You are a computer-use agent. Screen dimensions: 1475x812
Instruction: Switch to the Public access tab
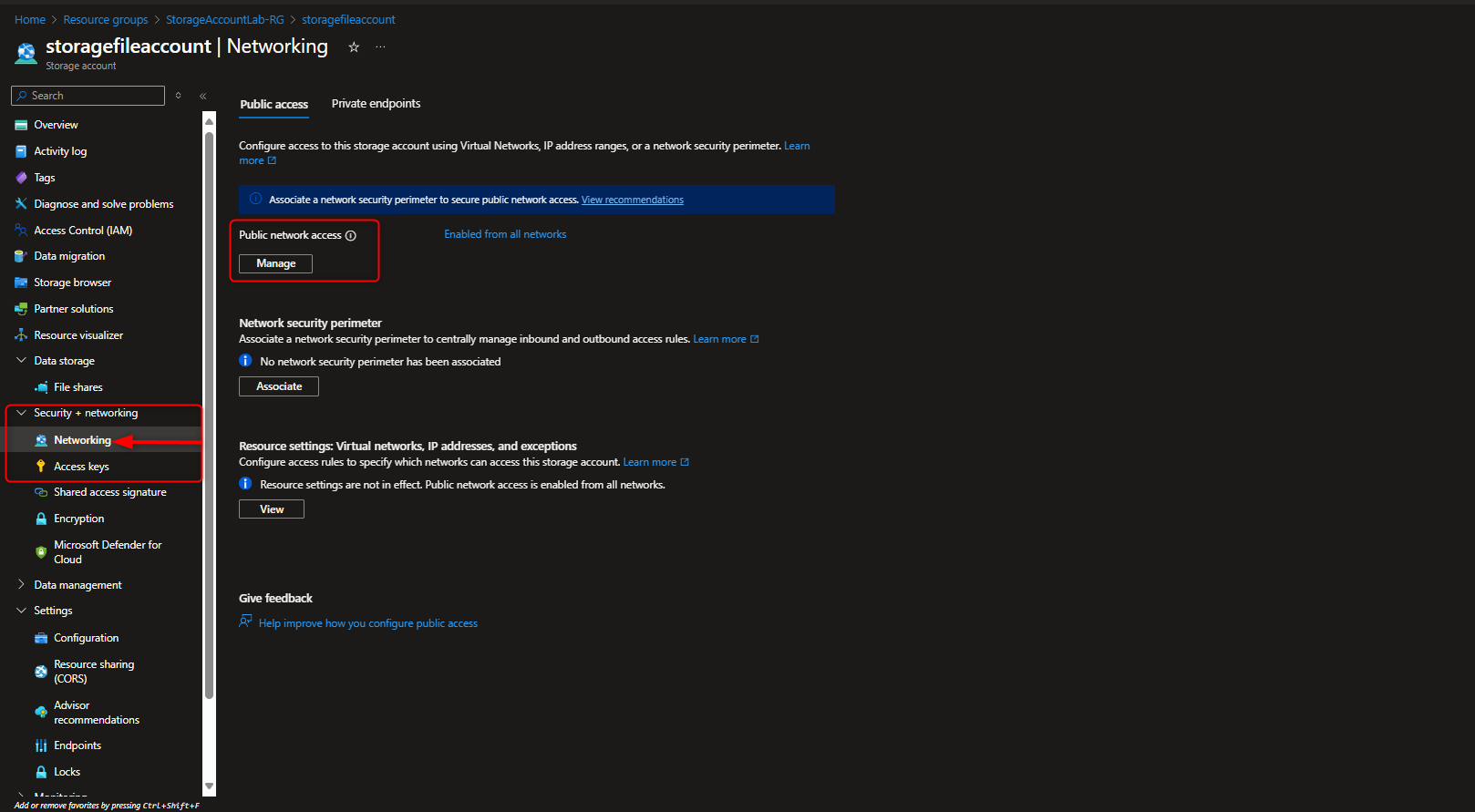274,105
